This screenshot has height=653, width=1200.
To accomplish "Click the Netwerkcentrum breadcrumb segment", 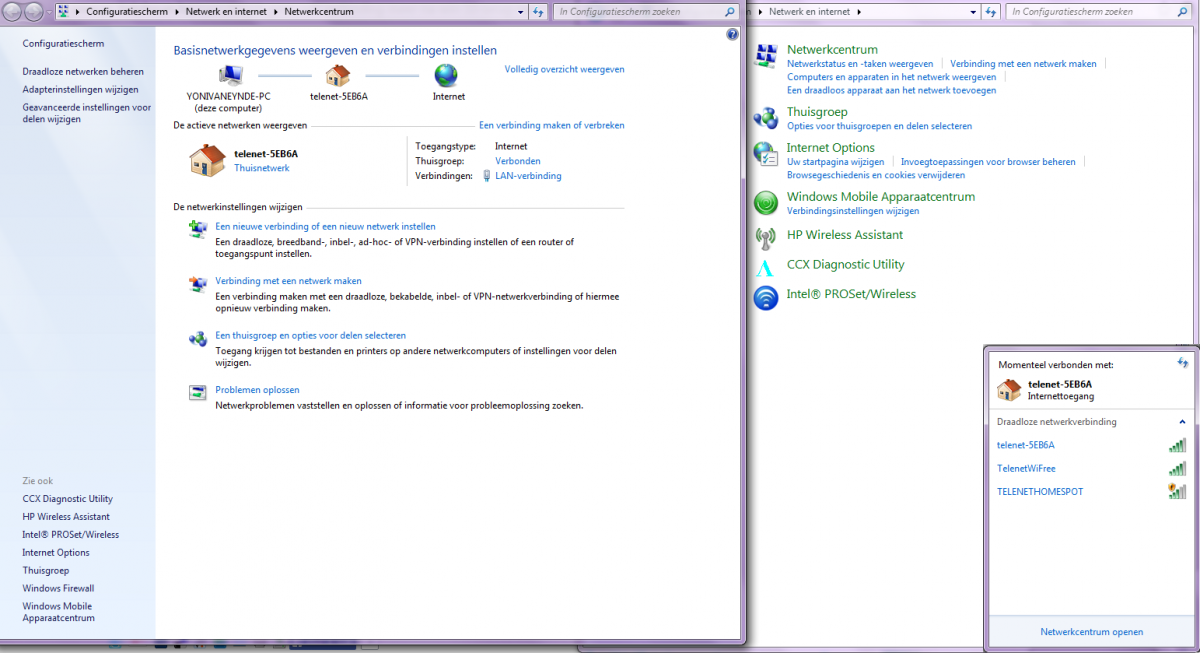I will [319, 12].
